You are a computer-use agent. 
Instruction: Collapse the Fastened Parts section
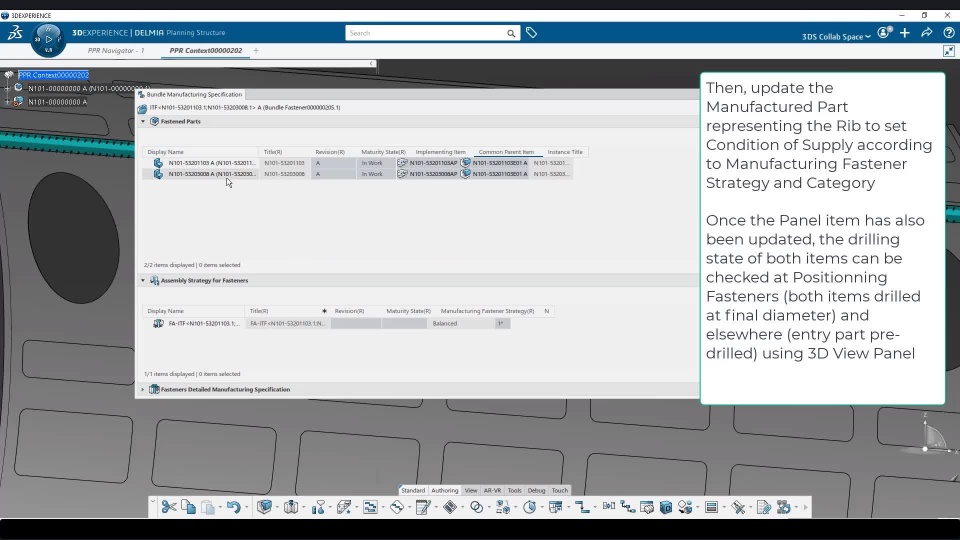[x=143, y=121]
